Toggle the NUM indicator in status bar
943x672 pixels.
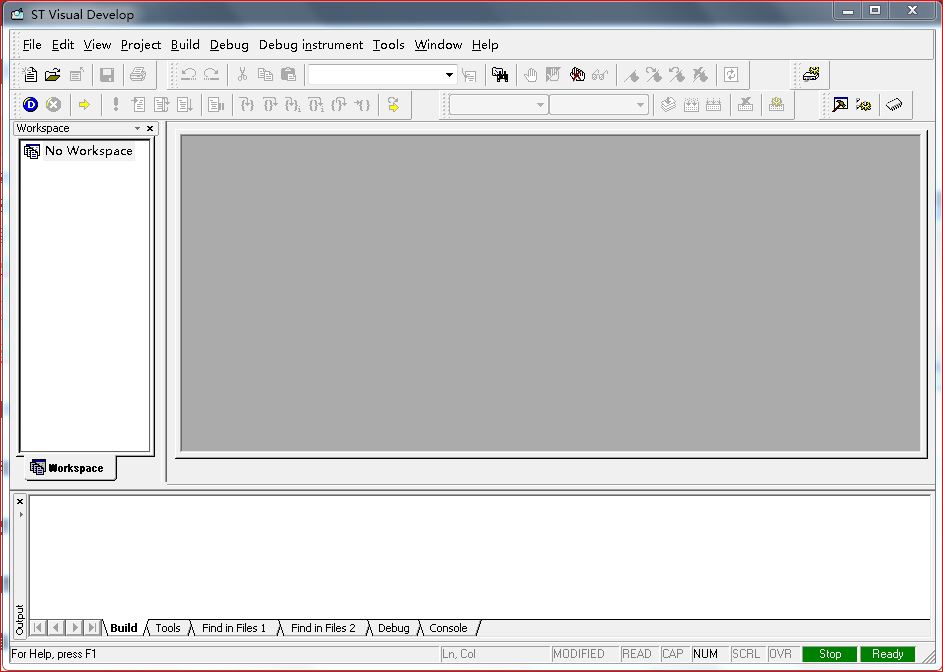705,654
